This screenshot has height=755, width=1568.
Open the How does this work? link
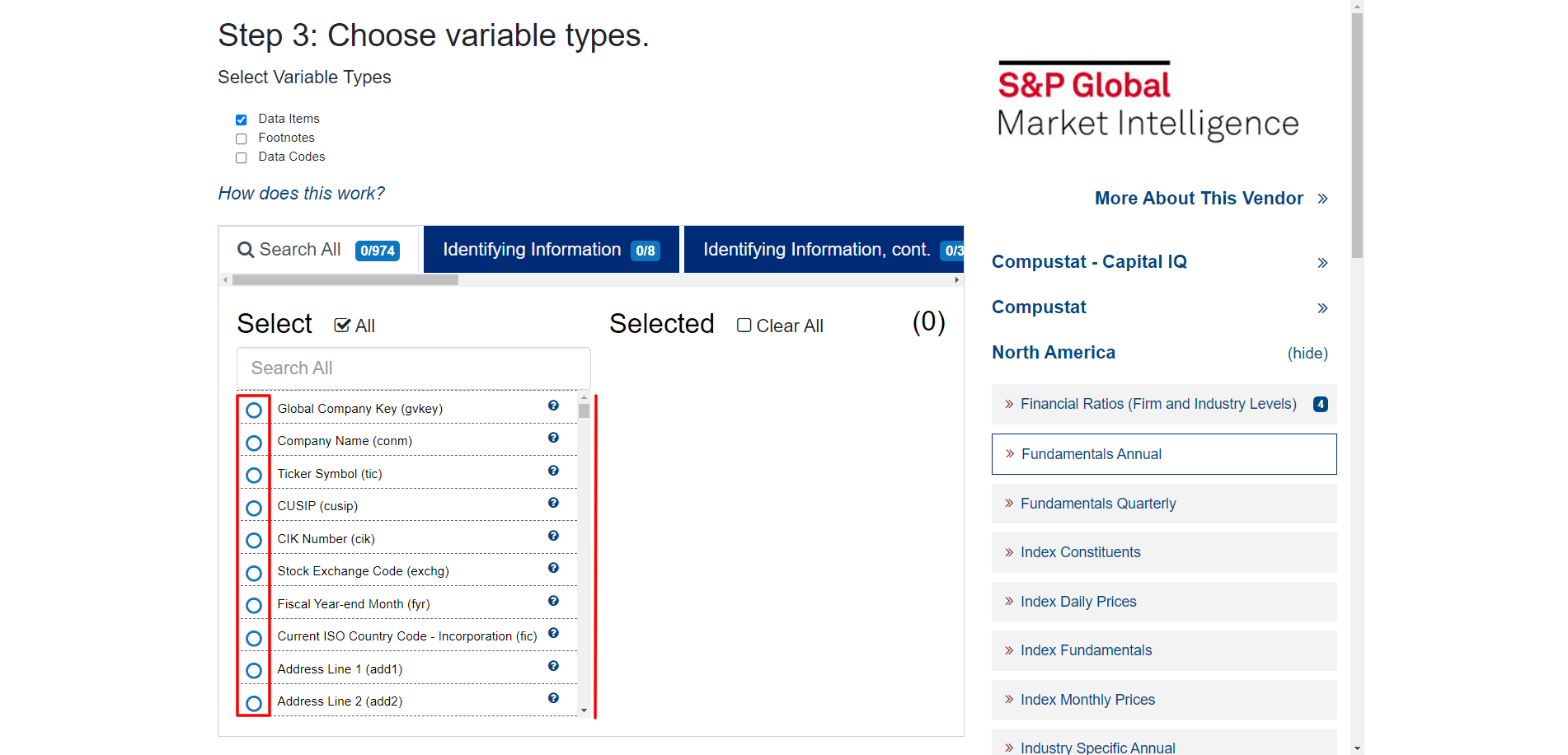coord(301,194)
